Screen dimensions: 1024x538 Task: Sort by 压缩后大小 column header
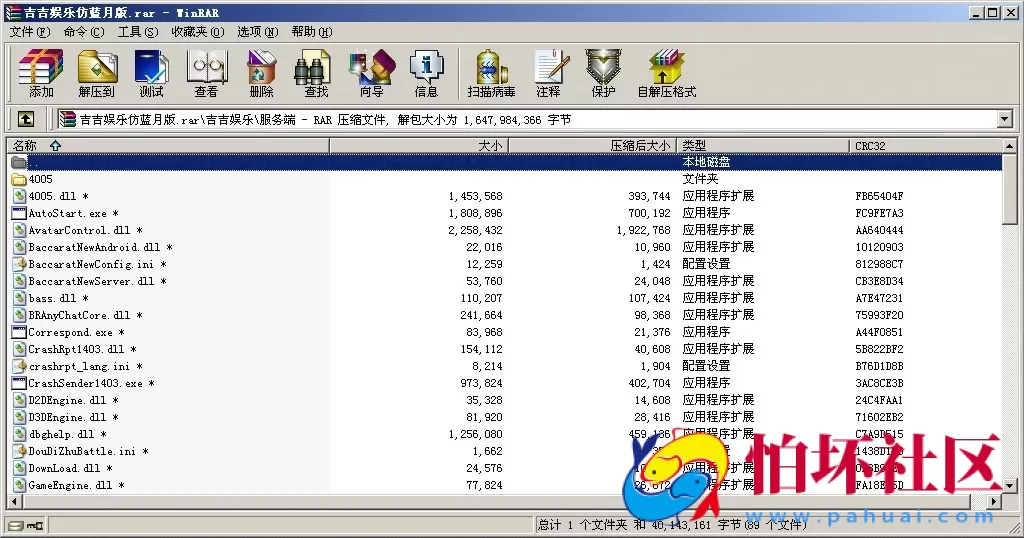pos(592,146)
